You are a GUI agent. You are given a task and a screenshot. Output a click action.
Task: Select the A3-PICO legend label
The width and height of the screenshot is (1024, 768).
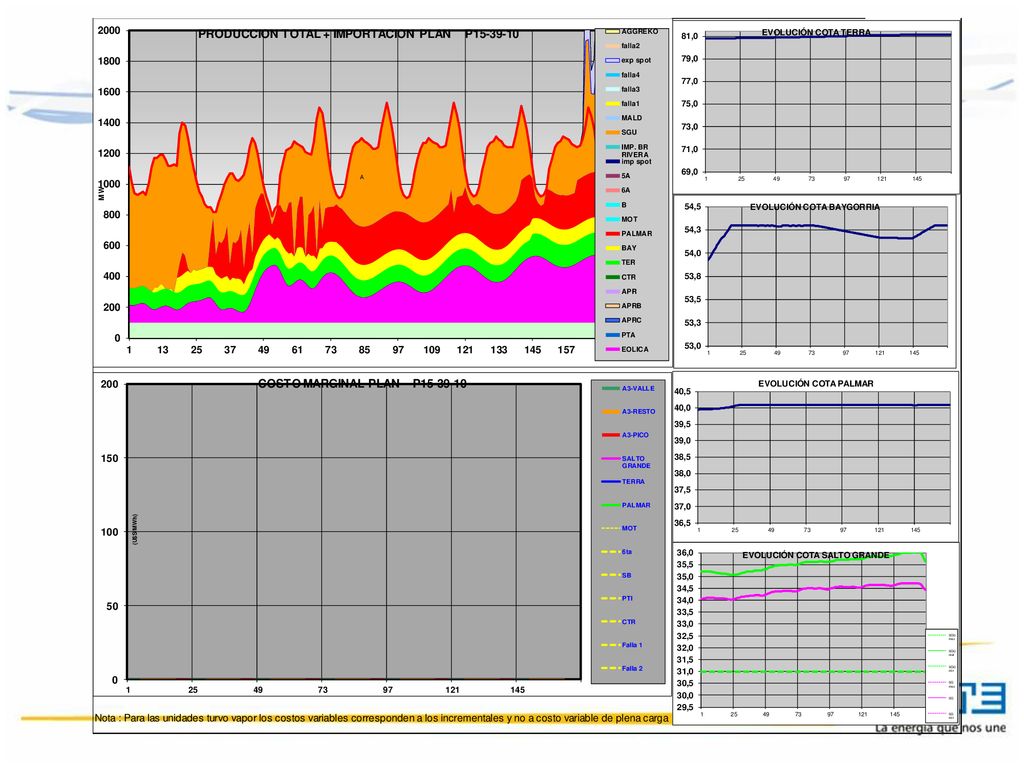[635, 435]
